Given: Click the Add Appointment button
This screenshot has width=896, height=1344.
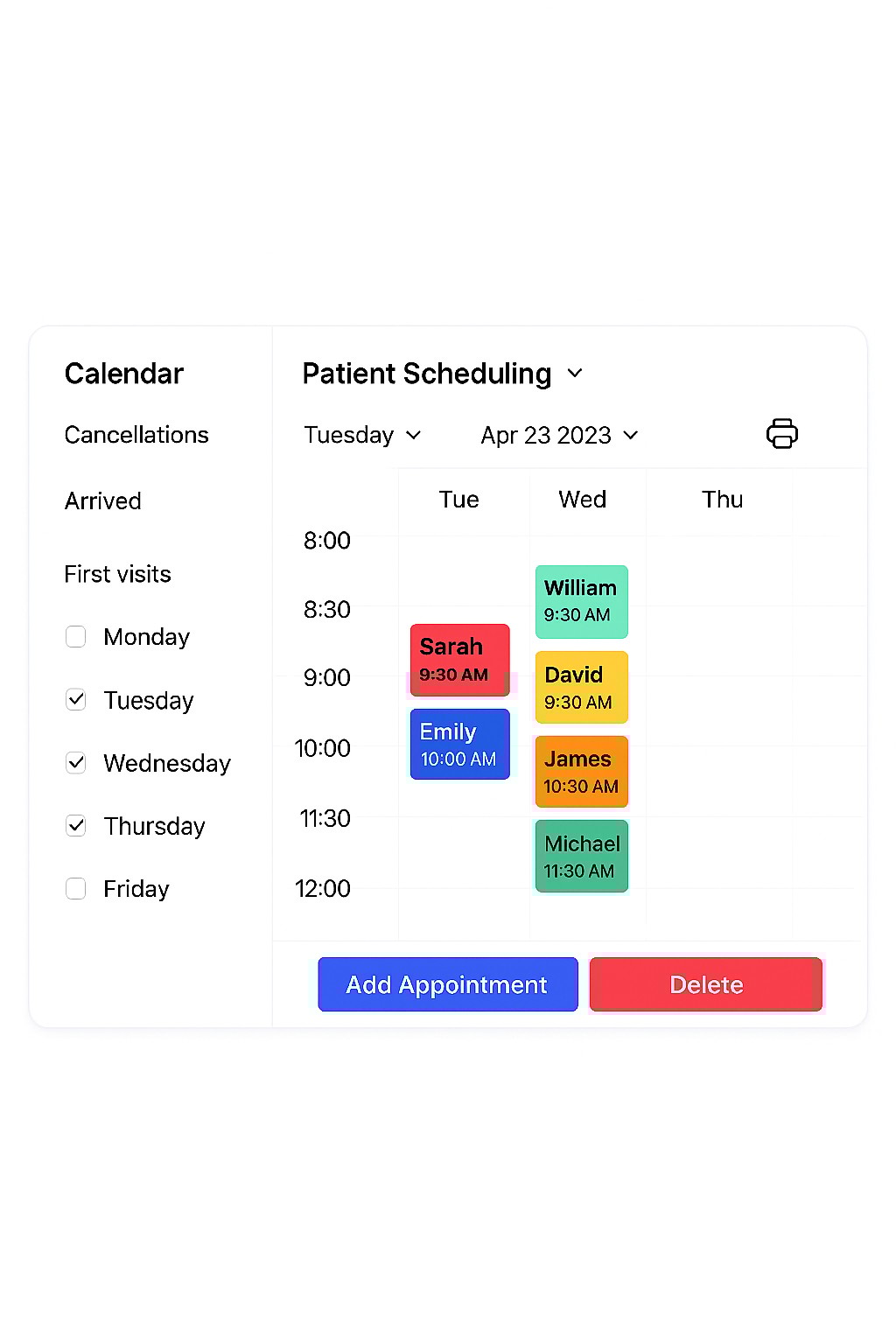Looking at the screenshot, I should (447, 984).
